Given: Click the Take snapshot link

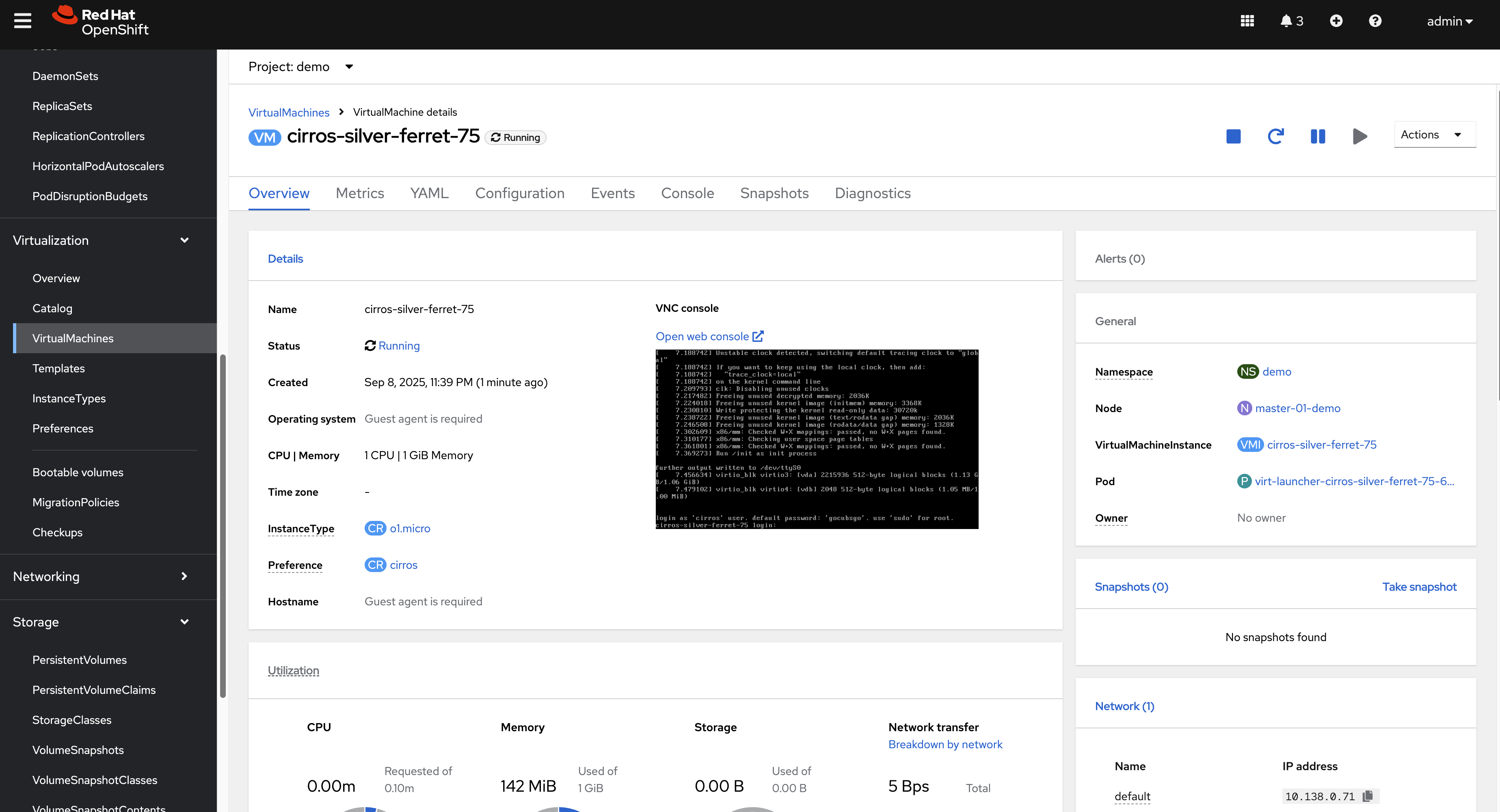Looking at the screenshot, I should [x=1418, y=587].
